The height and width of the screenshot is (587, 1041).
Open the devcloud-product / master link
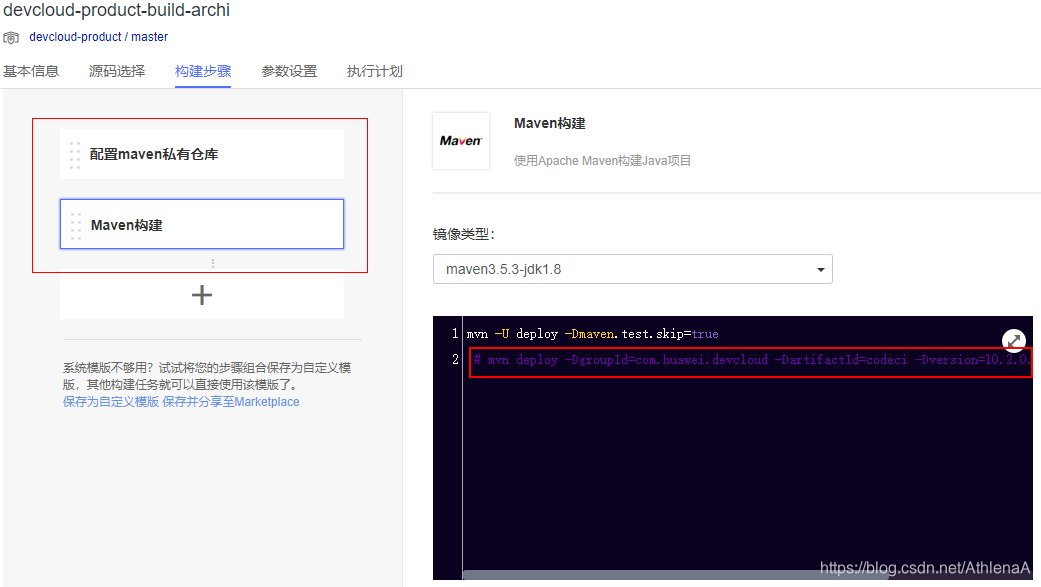point(98,37)
